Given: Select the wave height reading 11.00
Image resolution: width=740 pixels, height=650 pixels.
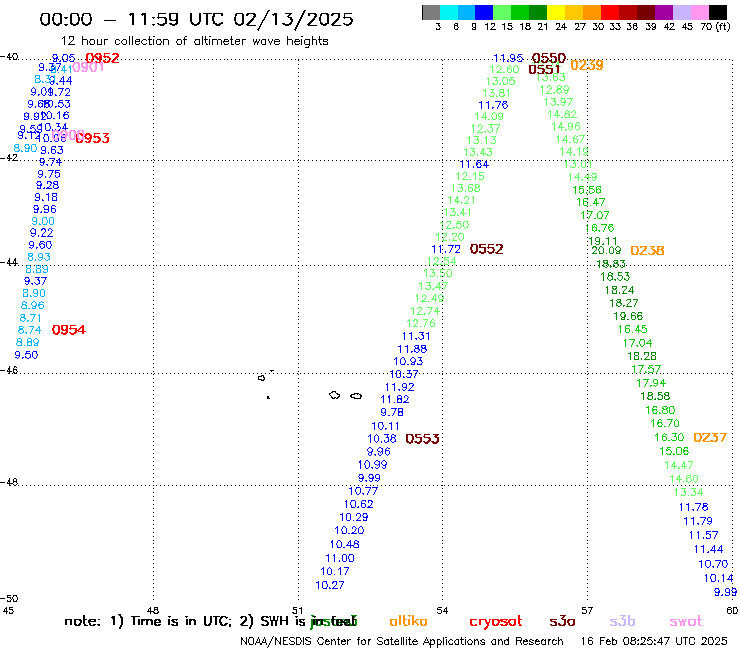Looking at the screenshot, I should point(340,558).
